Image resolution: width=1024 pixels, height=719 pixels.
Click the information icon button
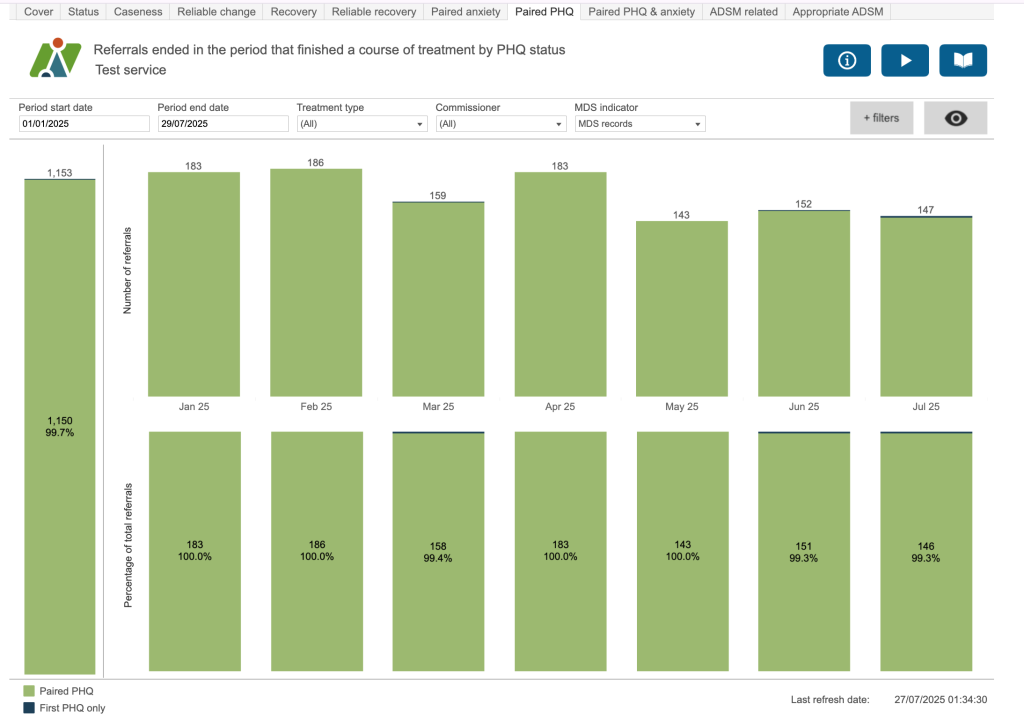(x=846, y=61)
